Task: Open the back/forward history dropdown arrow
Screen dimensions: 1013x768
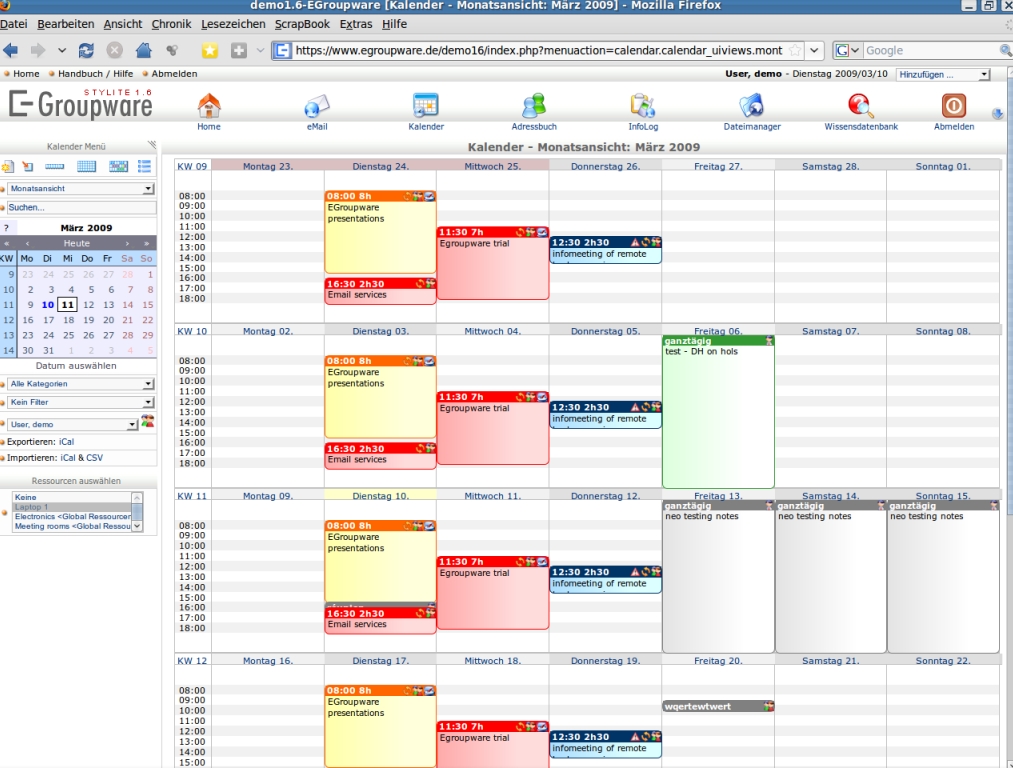Action: [x=62, y=50]
